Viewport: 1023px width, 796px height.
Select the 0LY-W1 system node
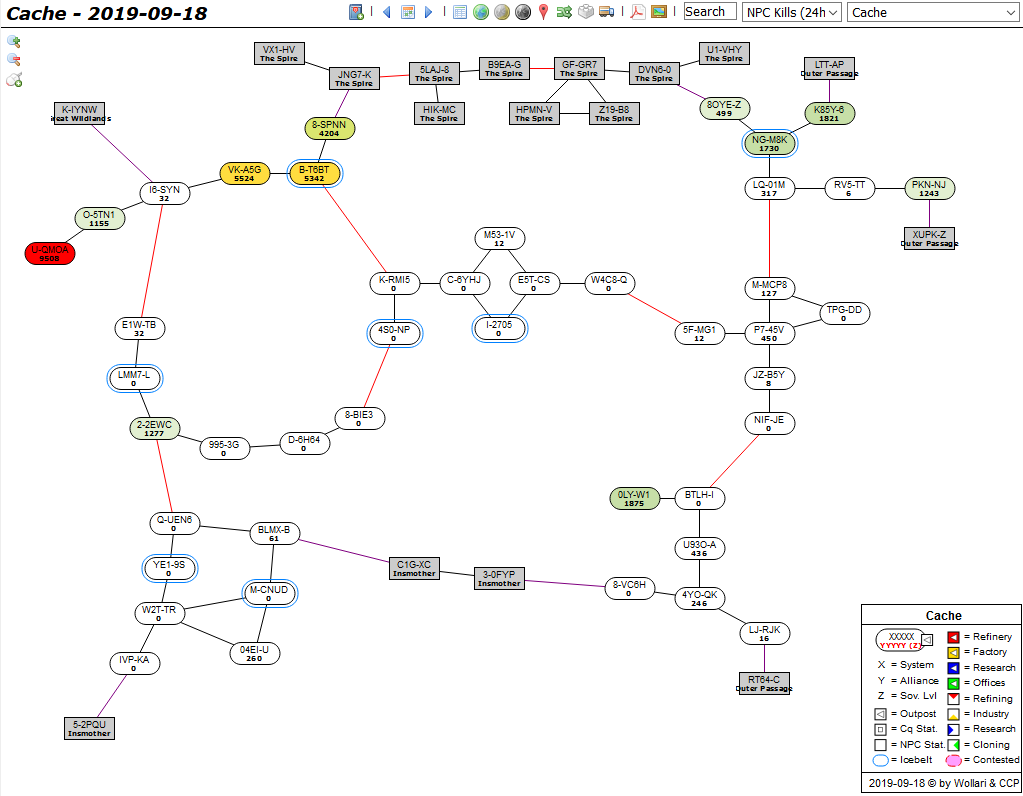[634, 498]
